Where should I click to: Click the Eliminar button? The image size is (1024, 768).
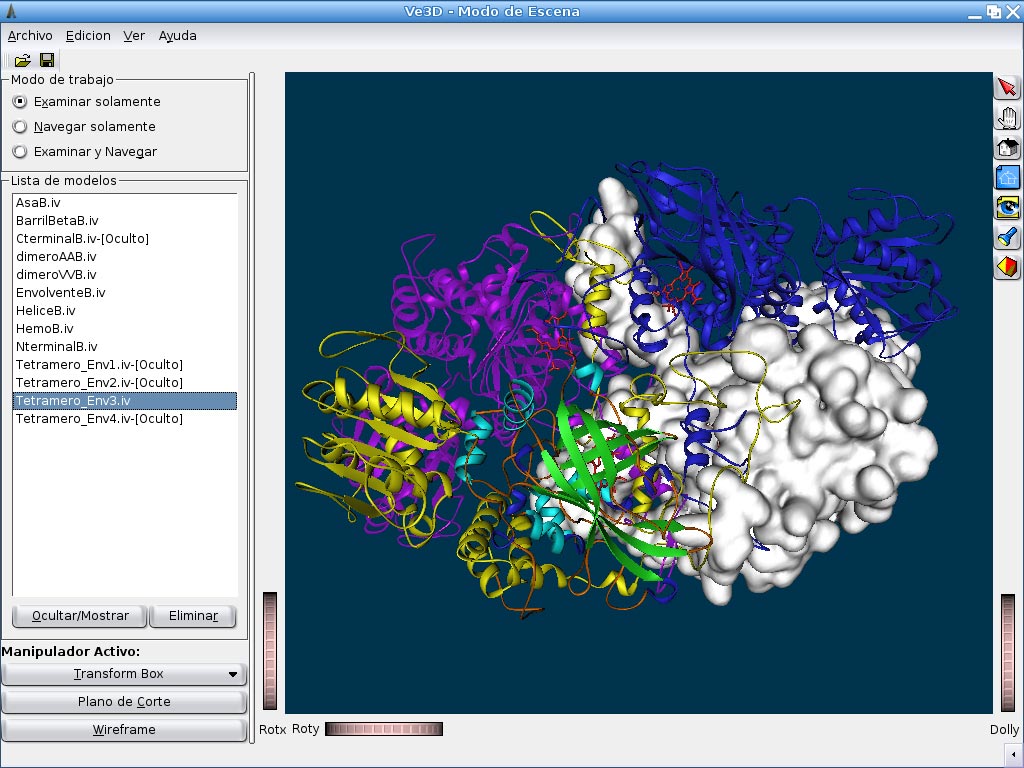tap(192, 616)
